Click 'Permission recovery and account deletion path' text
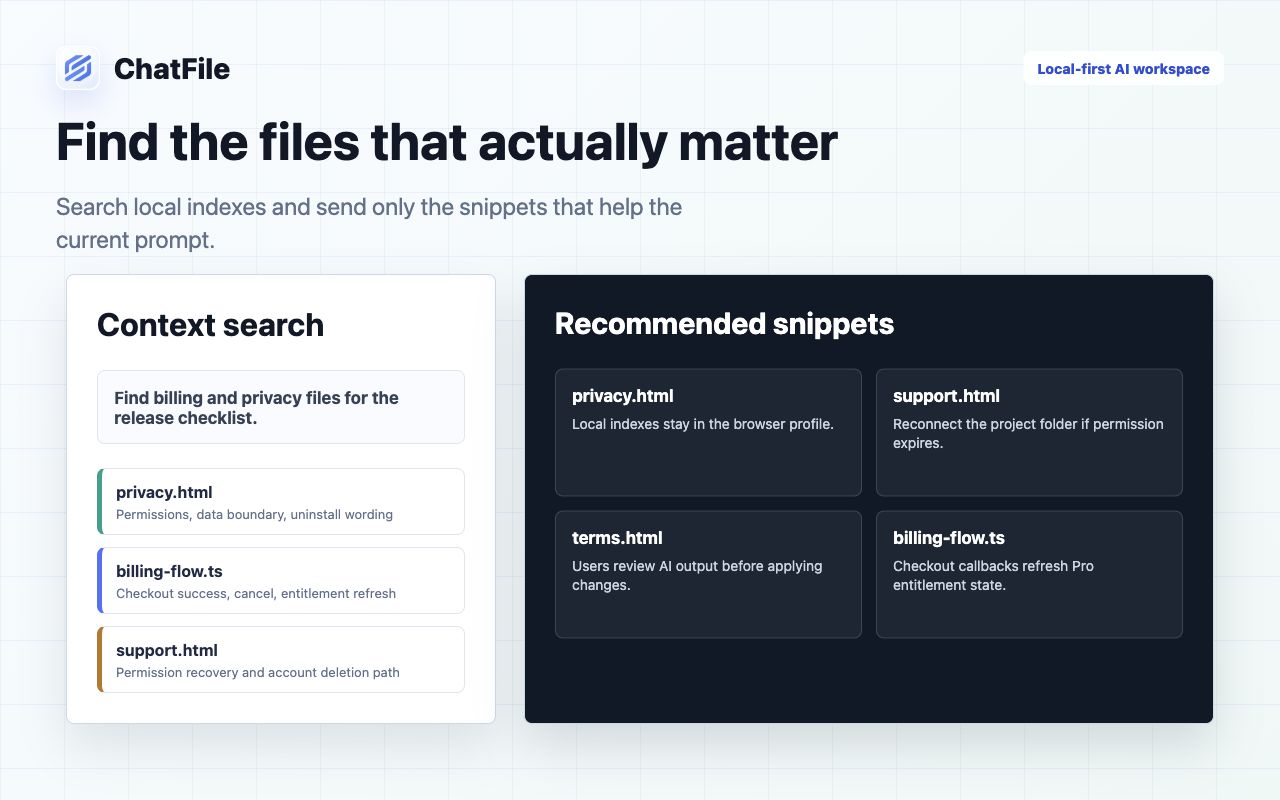The height and width of the screenshot is (800, 1280). coord(258,673)
